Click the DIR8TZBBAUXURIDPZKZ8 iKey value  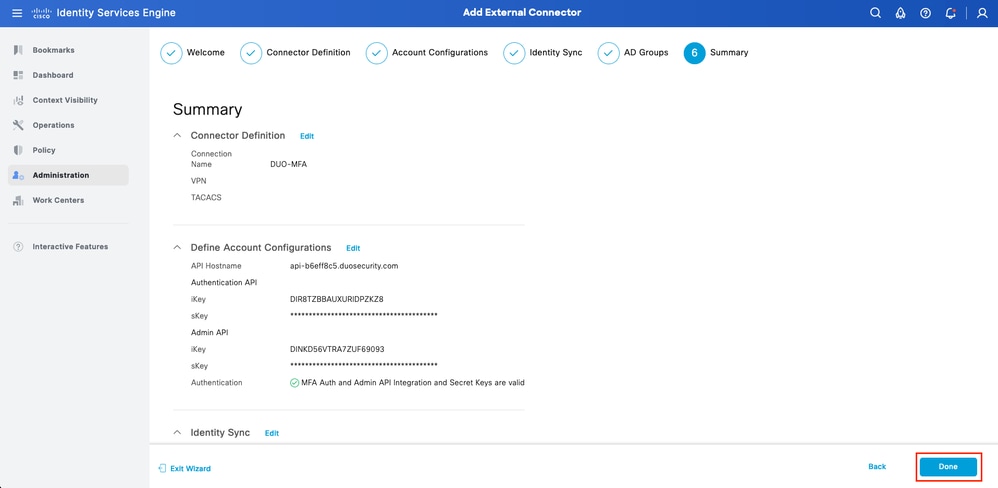pyautogui.click(x=337, y=299)
